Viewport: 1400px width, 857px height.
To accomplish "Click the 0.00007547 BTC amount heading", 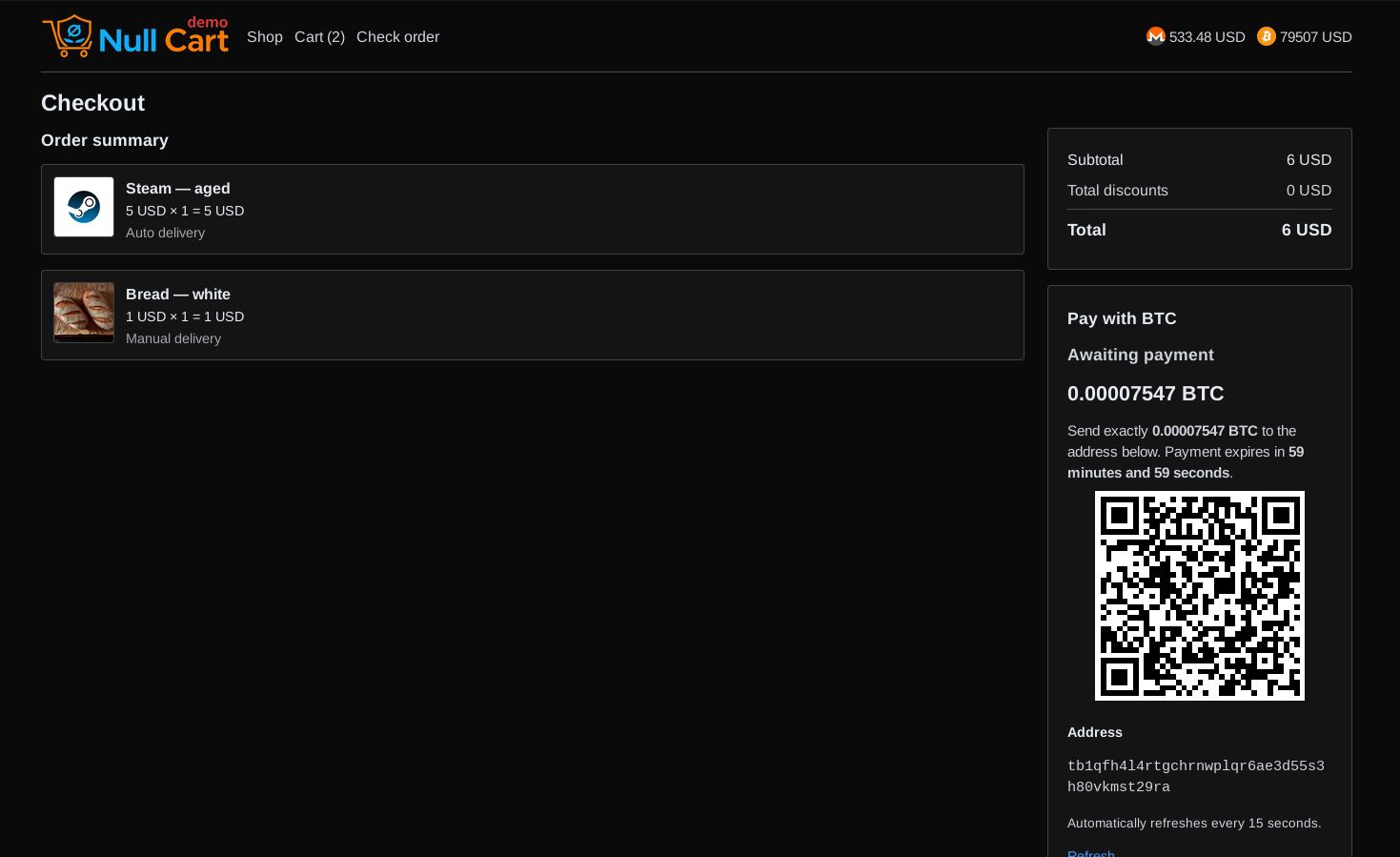I will point(1146,394).
